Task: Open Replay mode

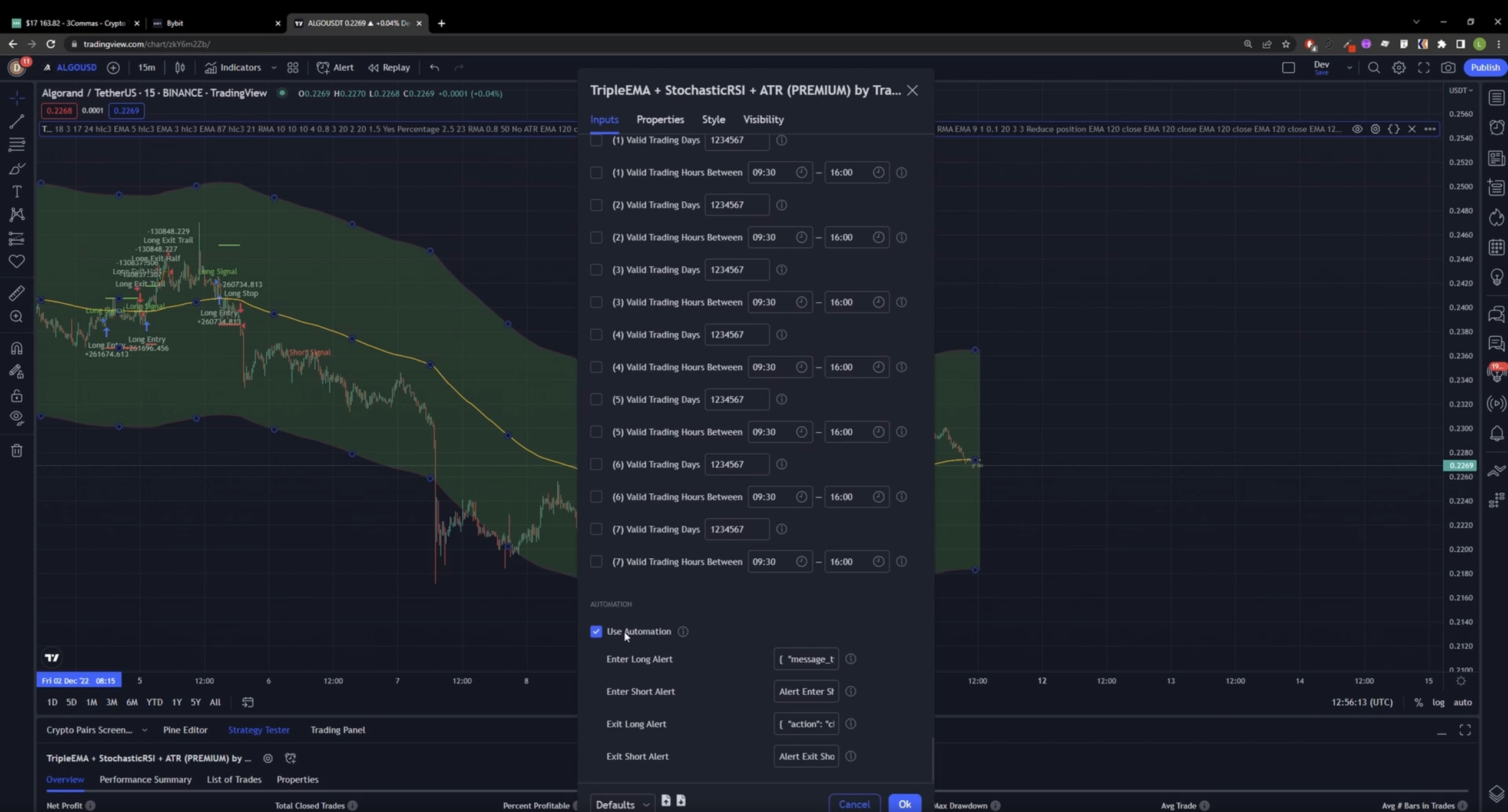Action: (x=389, y=68)
